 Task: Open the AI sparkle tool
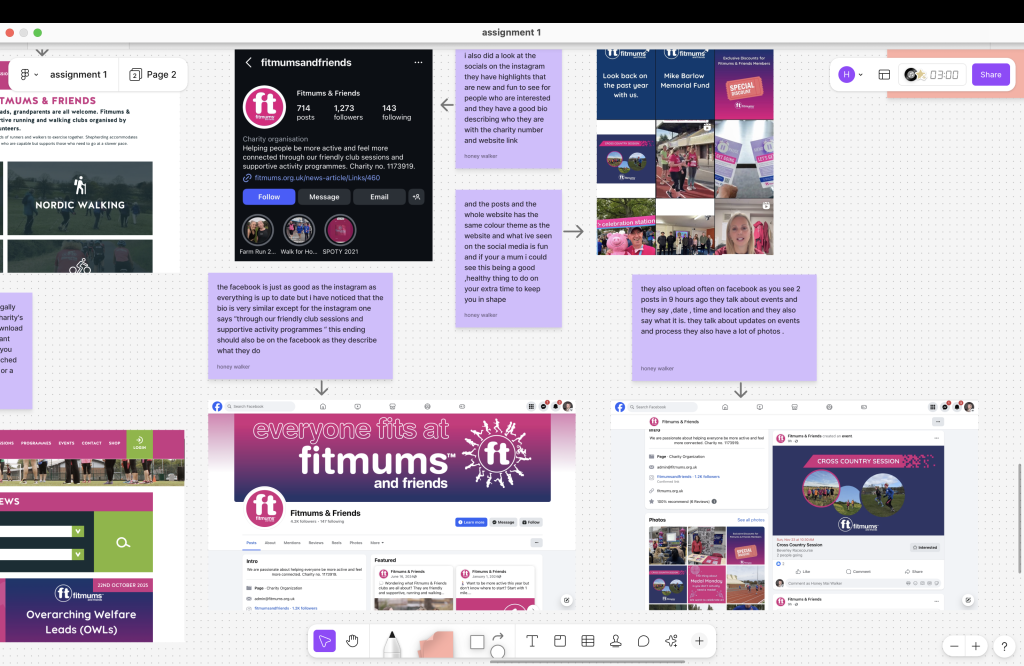pos(671,641)
